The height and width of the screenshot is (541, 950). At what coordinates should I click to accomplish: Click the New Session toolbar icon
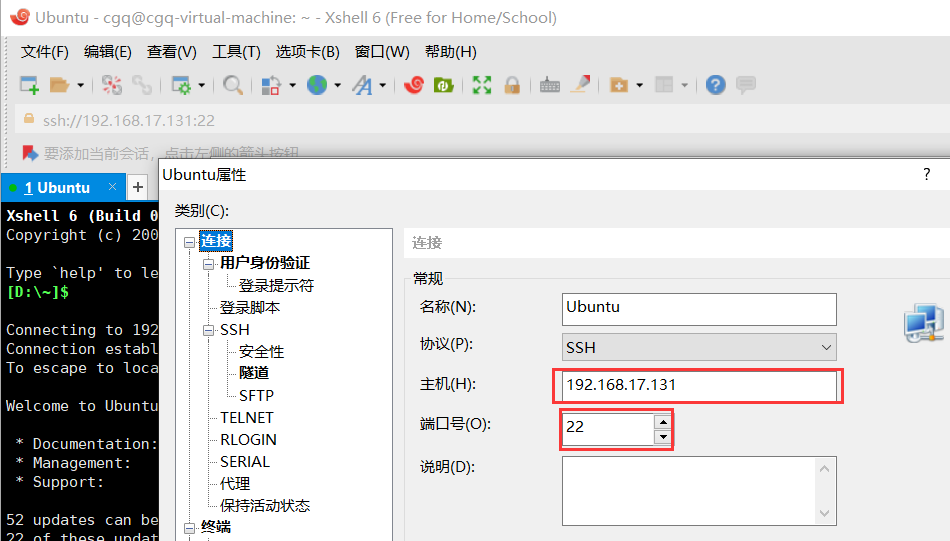(29, 85)
